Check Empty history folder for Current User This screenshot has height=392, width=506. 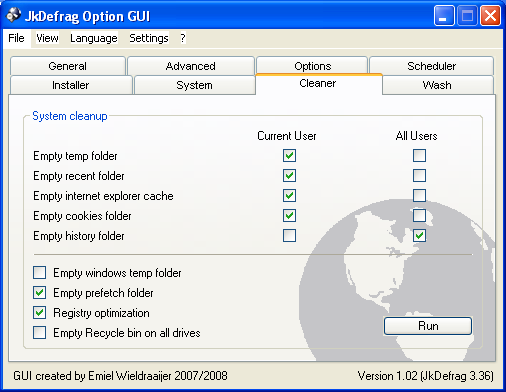(x=289, y=236)
